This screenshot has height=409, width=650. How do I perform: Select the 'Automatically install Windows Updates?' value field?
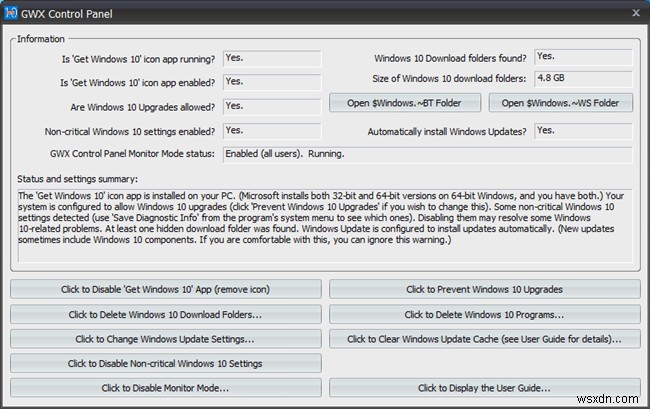583,131
